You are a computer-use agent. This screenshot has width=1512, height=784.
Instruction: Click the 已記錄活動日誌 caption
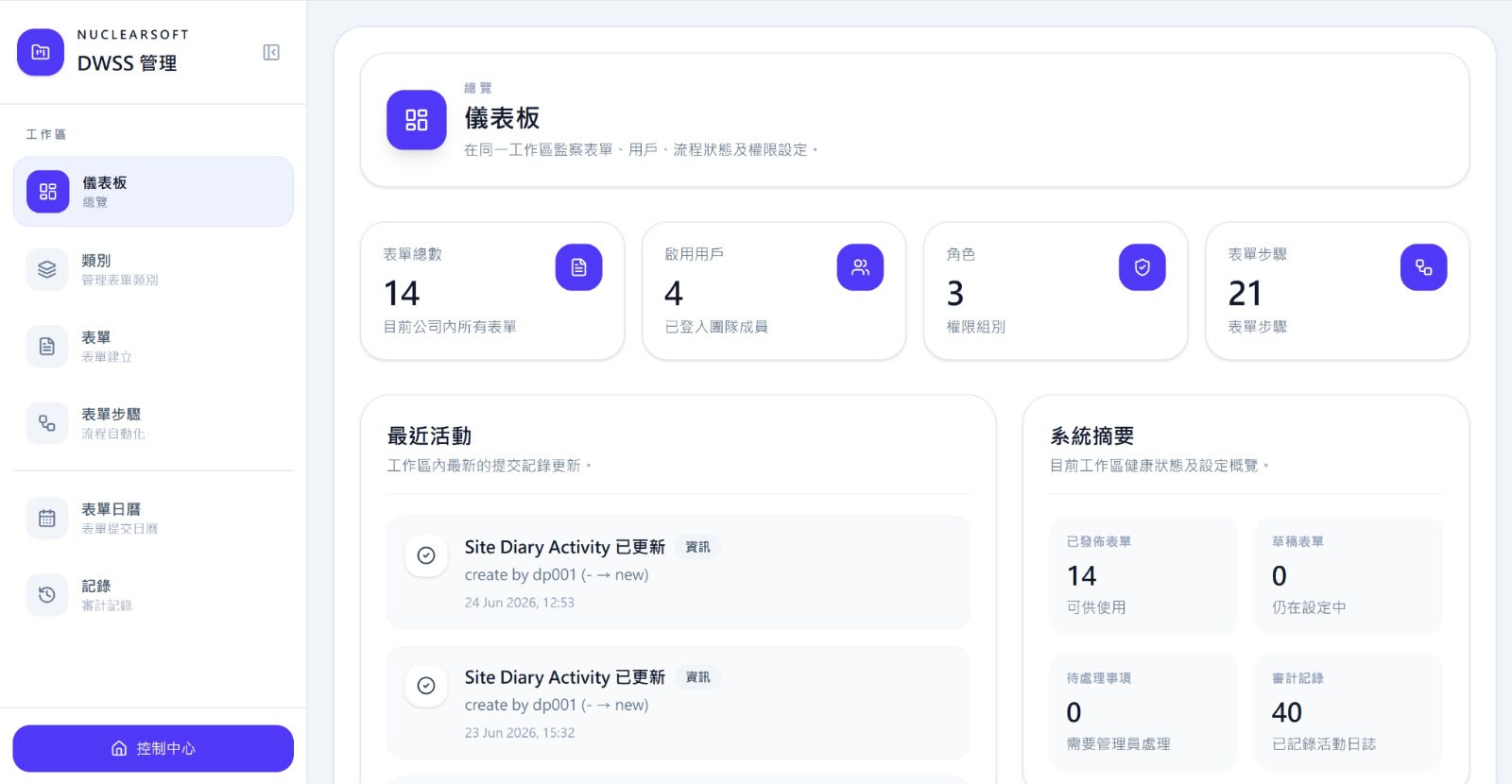pos(1324,744)
